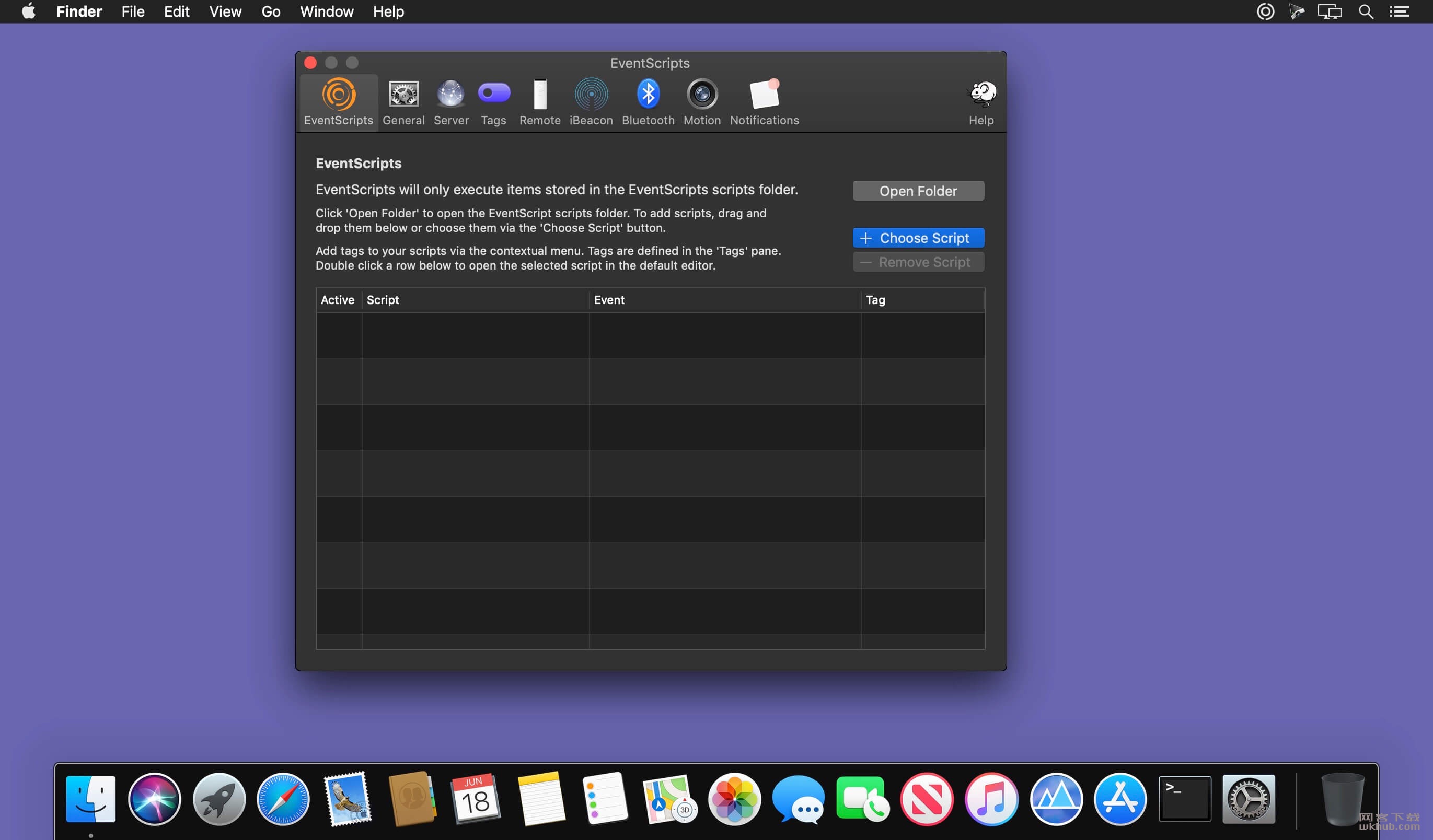This screenshot has width=1433, height=840.
Task: Open the File menu
Action: point(133,11)
